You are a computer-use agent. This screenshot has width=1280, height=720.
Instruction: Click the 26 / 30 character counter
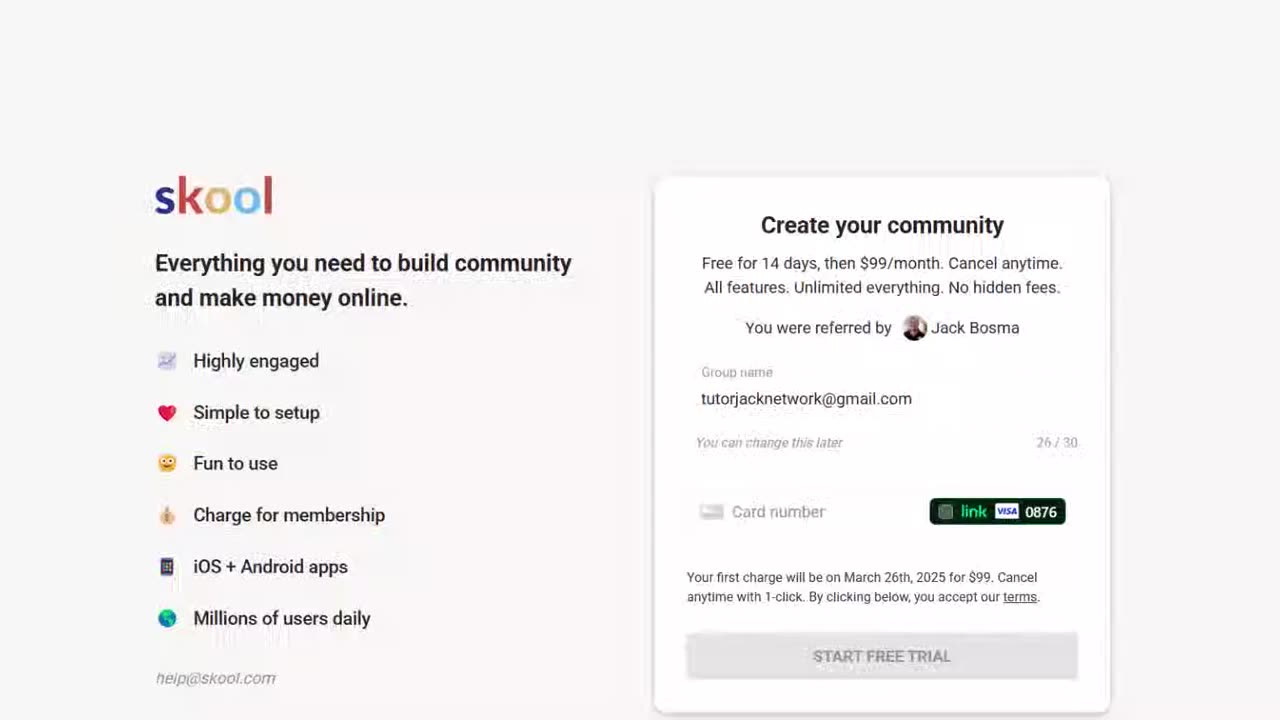[x=1057, y=442]
